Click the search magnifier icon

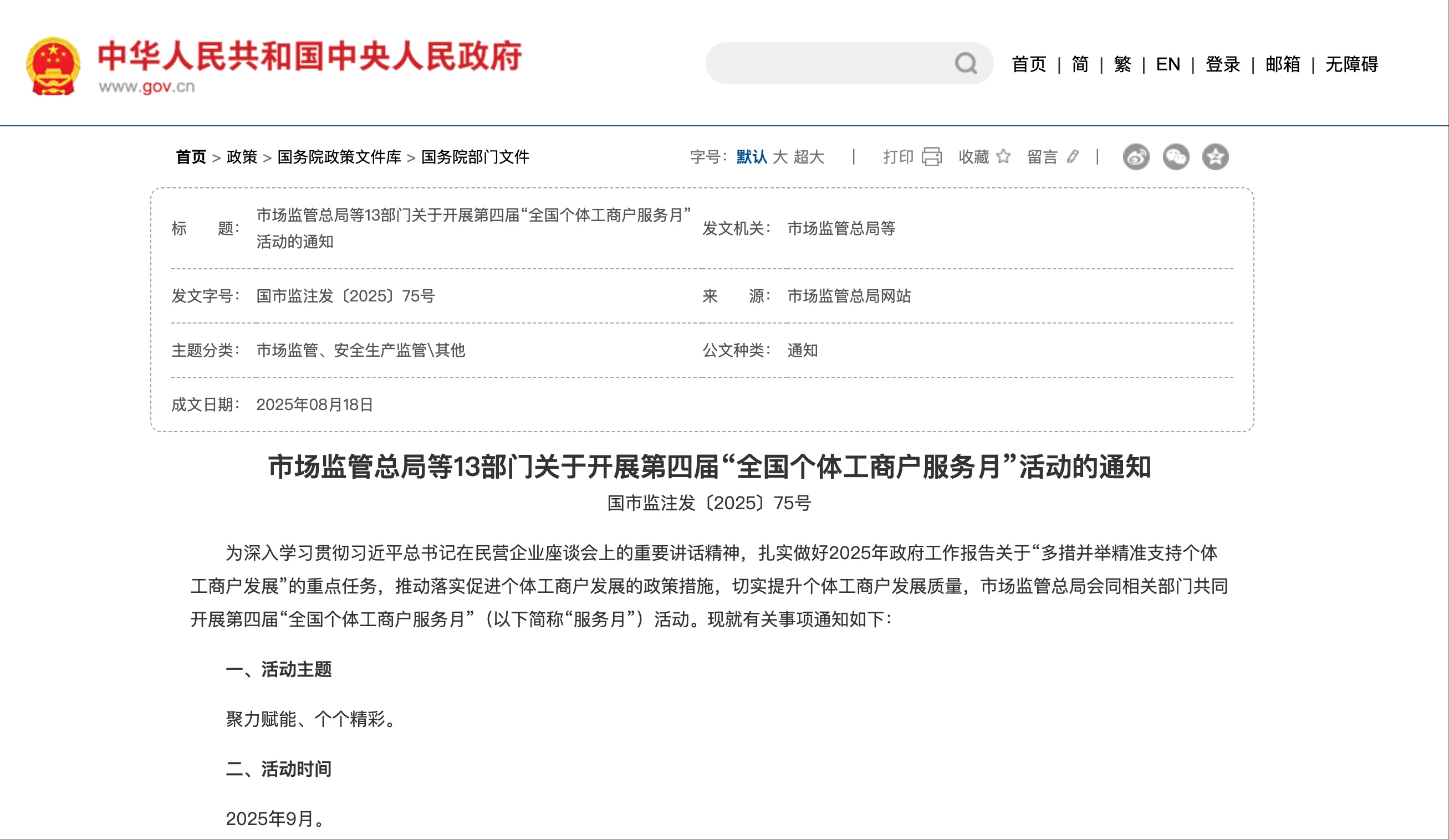click(966, 63)
